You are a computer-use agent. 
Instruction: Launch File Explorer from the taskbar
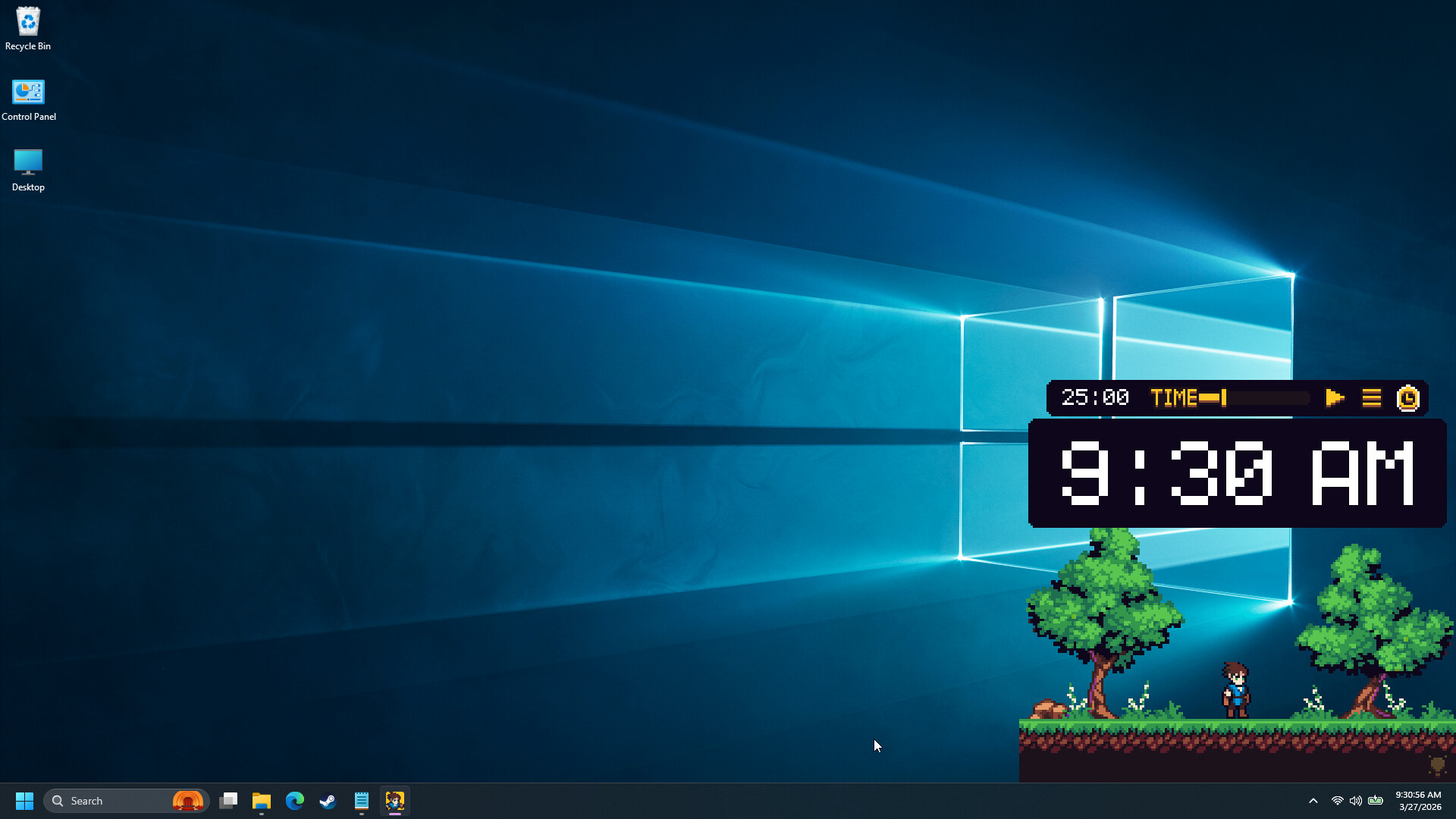(262, 801)
